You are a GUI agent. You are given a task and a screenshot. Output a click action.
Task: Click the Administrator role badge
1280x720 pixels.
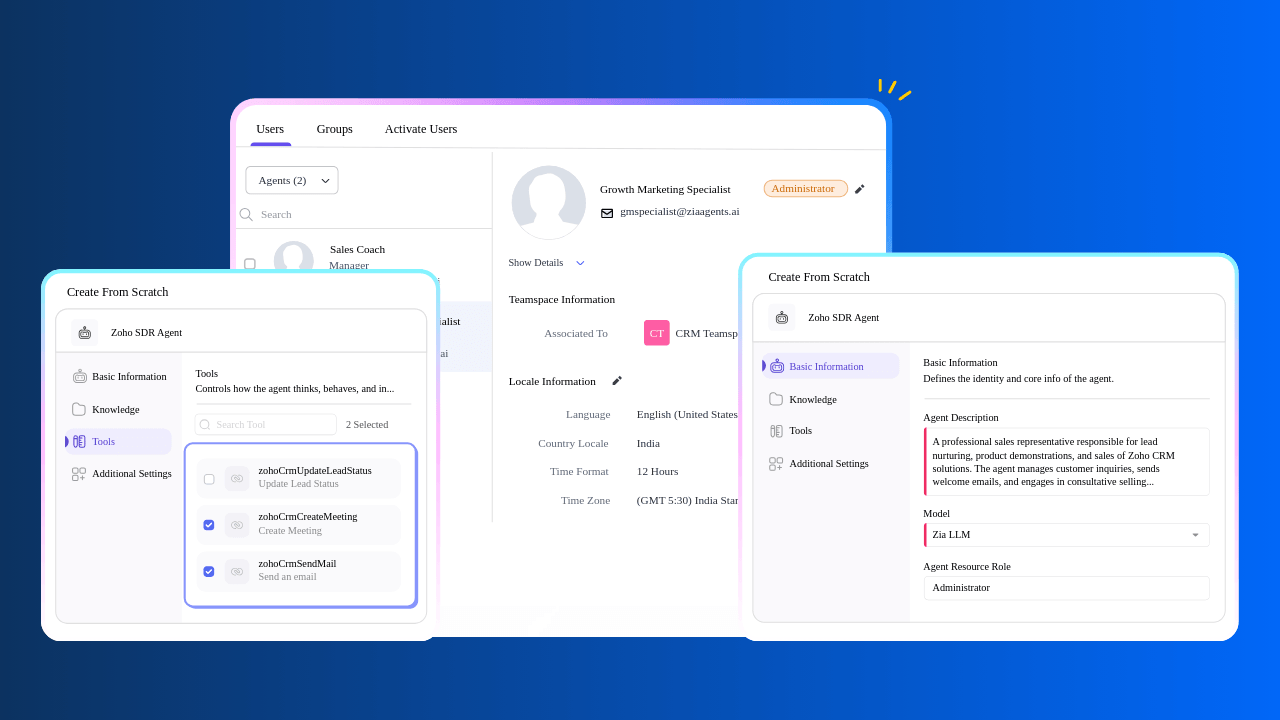pyautogui.click(x=805, y=188)
